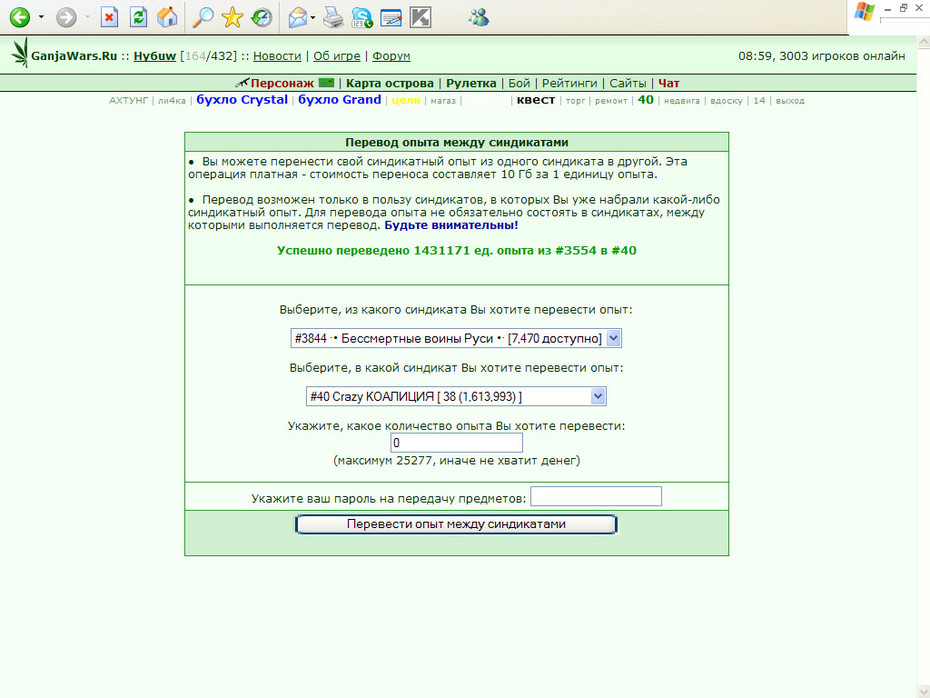
Task: Click the page scrollbar down arrow
Action: 923,691
